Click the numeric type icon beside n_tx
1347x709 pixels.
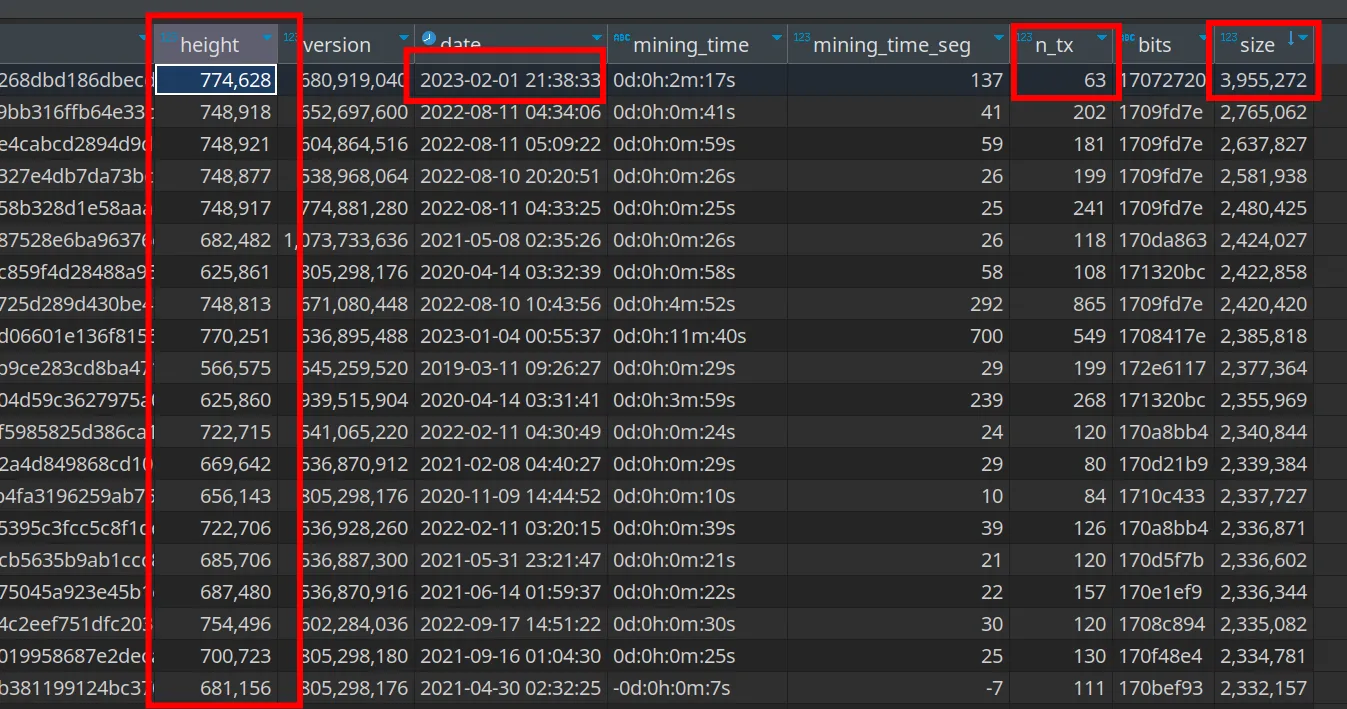pos(1024,37)
